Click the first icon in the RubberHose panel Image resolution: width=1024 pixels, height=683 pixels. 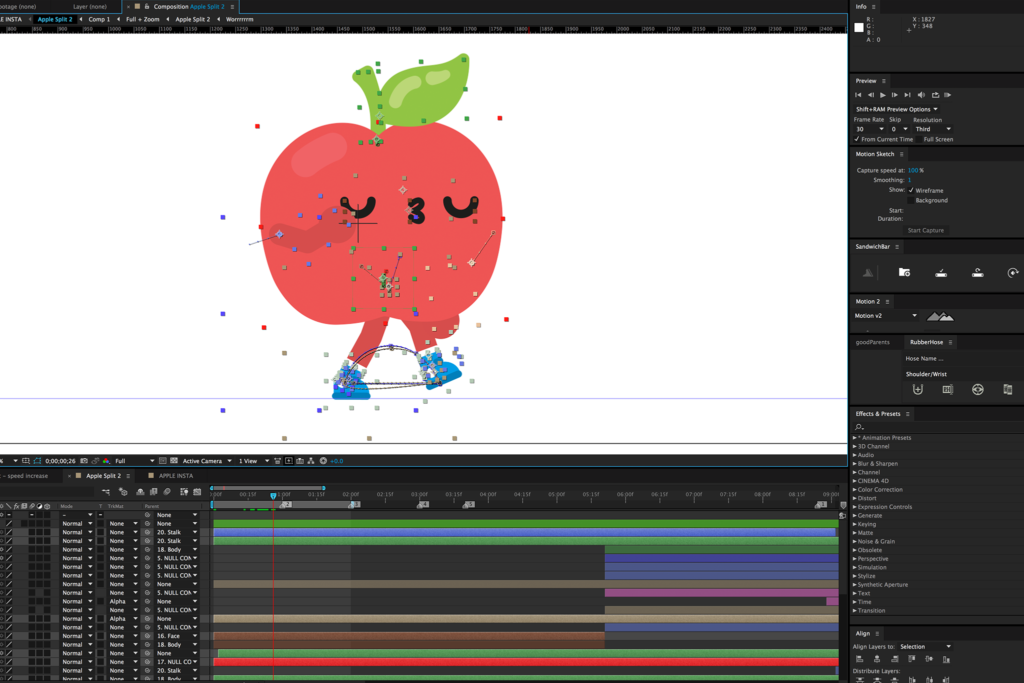pyautogui.click(x=918, y=389)
